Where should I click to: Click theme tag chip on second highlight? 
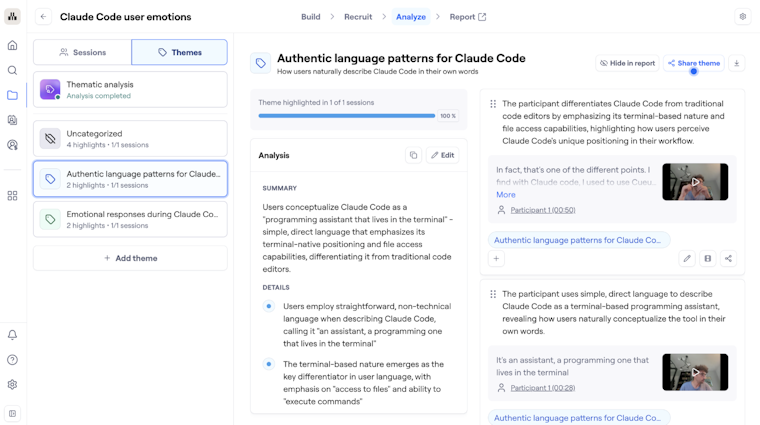tap(579, 418)
